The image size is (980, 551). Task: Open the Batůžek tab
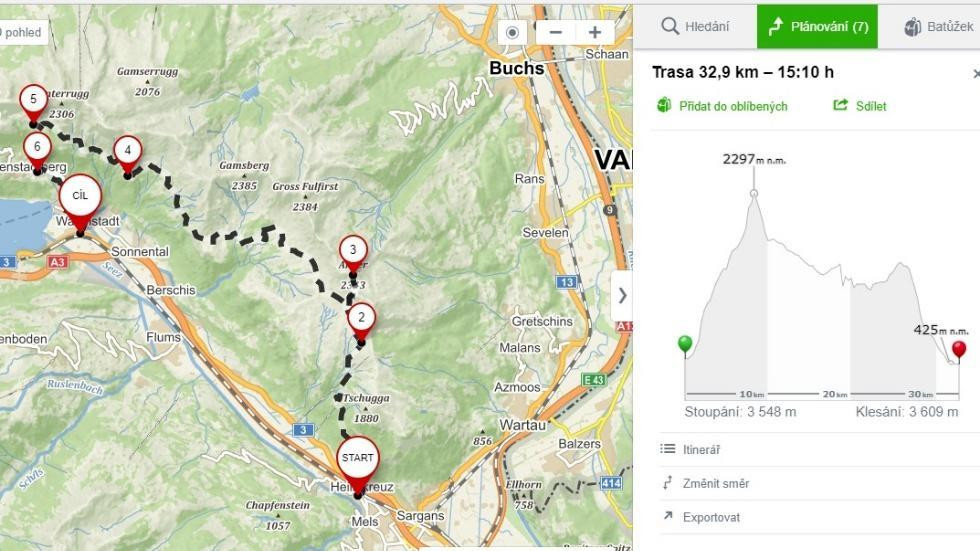click(938, 26)
